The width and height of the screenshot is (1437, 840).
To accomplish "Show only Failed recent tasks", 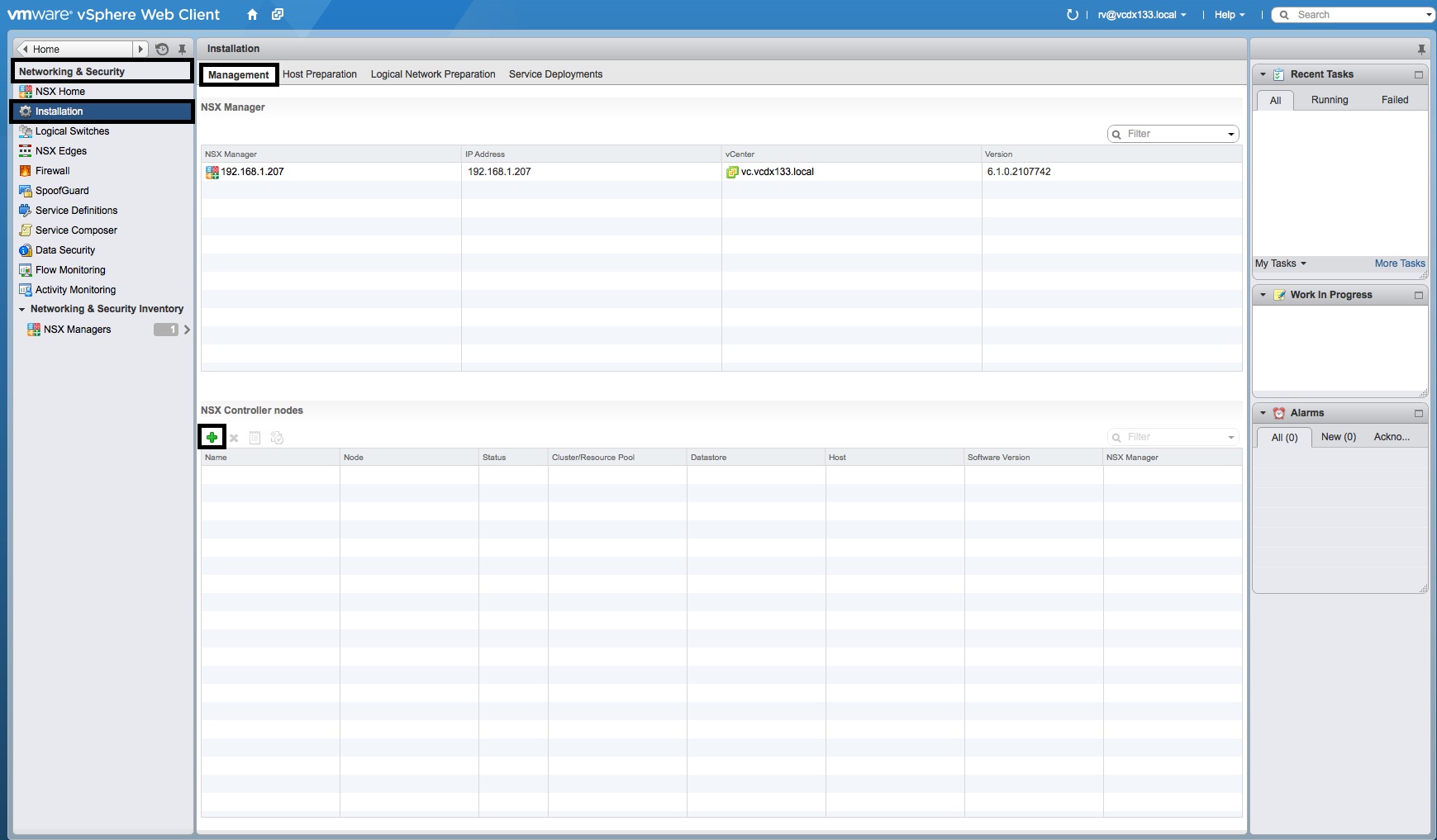I will pos(1395,100).
